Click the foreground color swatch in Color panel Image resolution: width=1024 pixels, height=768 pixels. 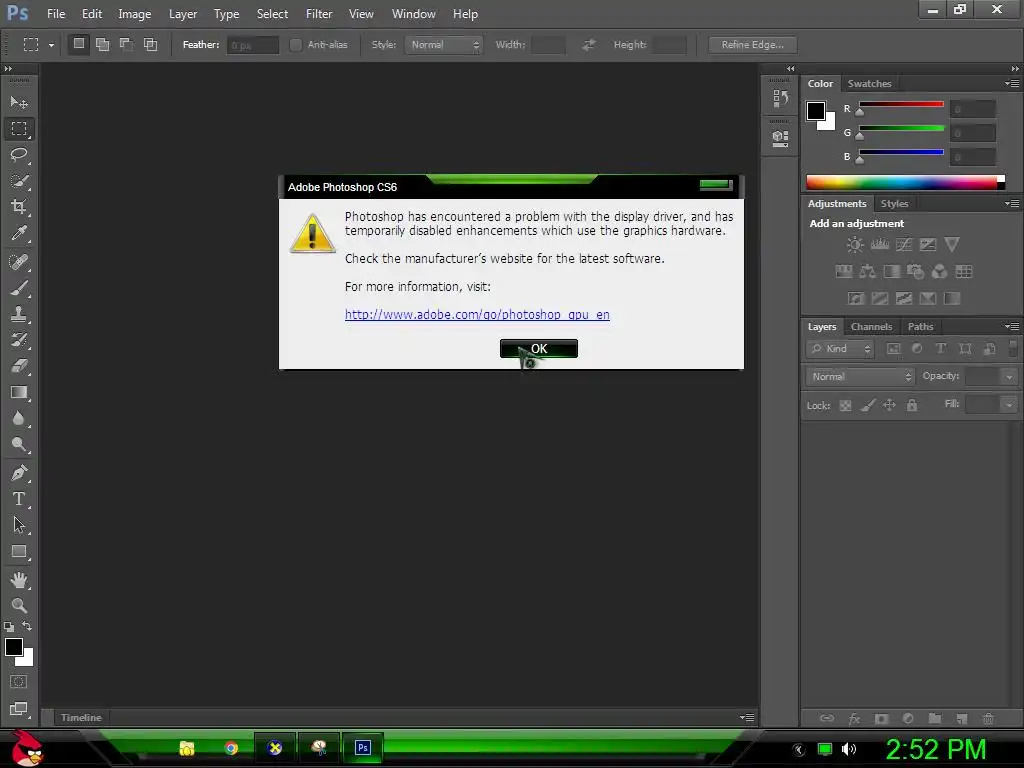pos(816,111)
